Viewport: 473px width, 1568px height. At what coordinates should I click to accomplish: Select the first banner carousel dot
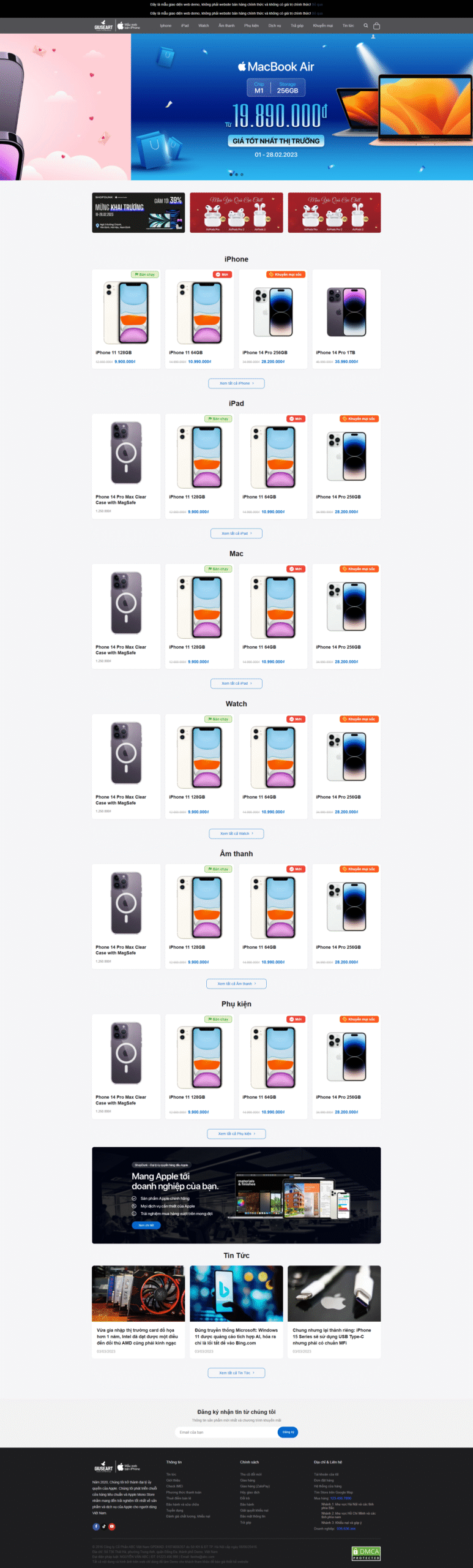click(231, 174)
